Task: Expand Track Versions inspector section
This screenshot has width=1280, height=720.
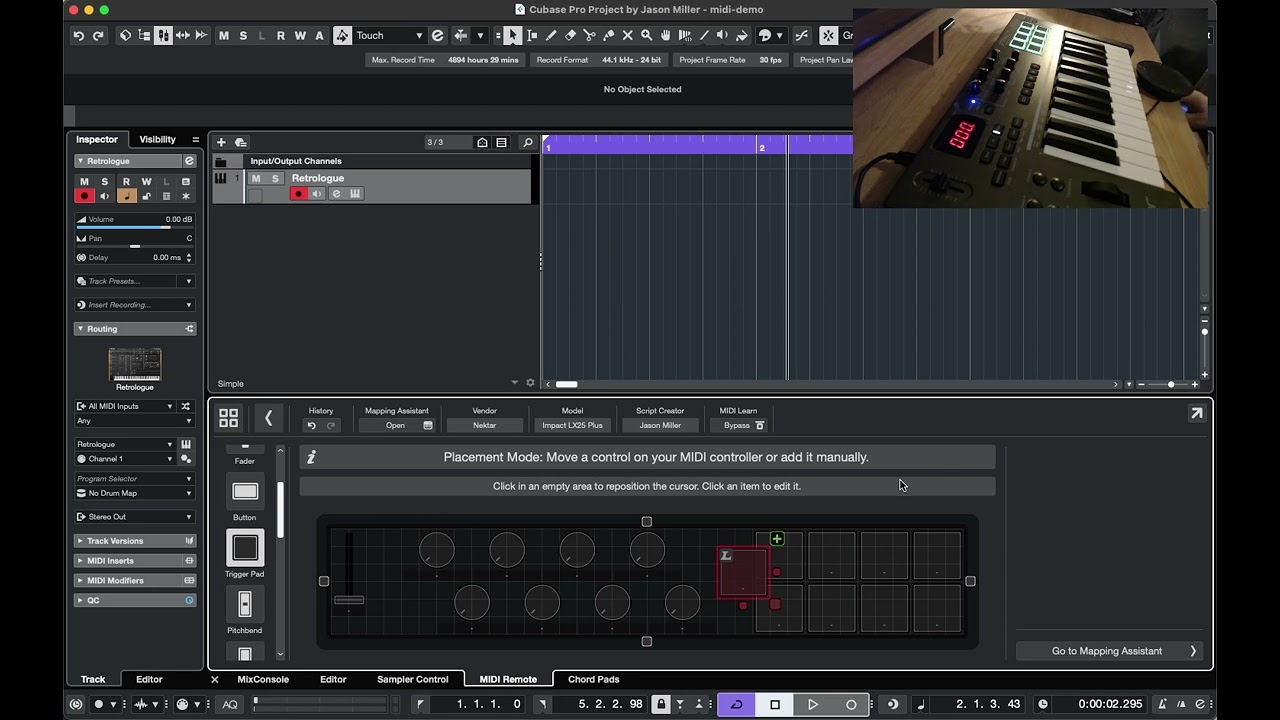Action: tap(81, 541)
